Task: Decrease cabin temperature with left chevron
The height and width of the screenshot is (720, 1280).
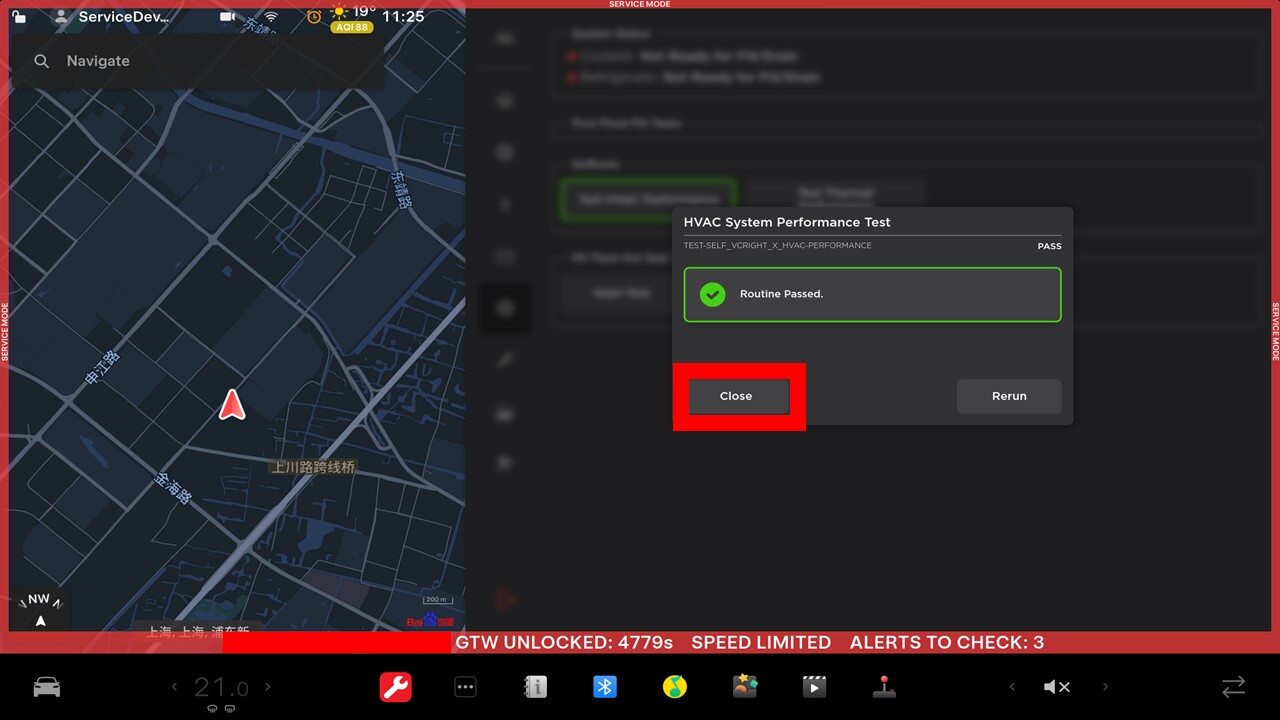Action: pyautogui.click(x=175, y=687)
